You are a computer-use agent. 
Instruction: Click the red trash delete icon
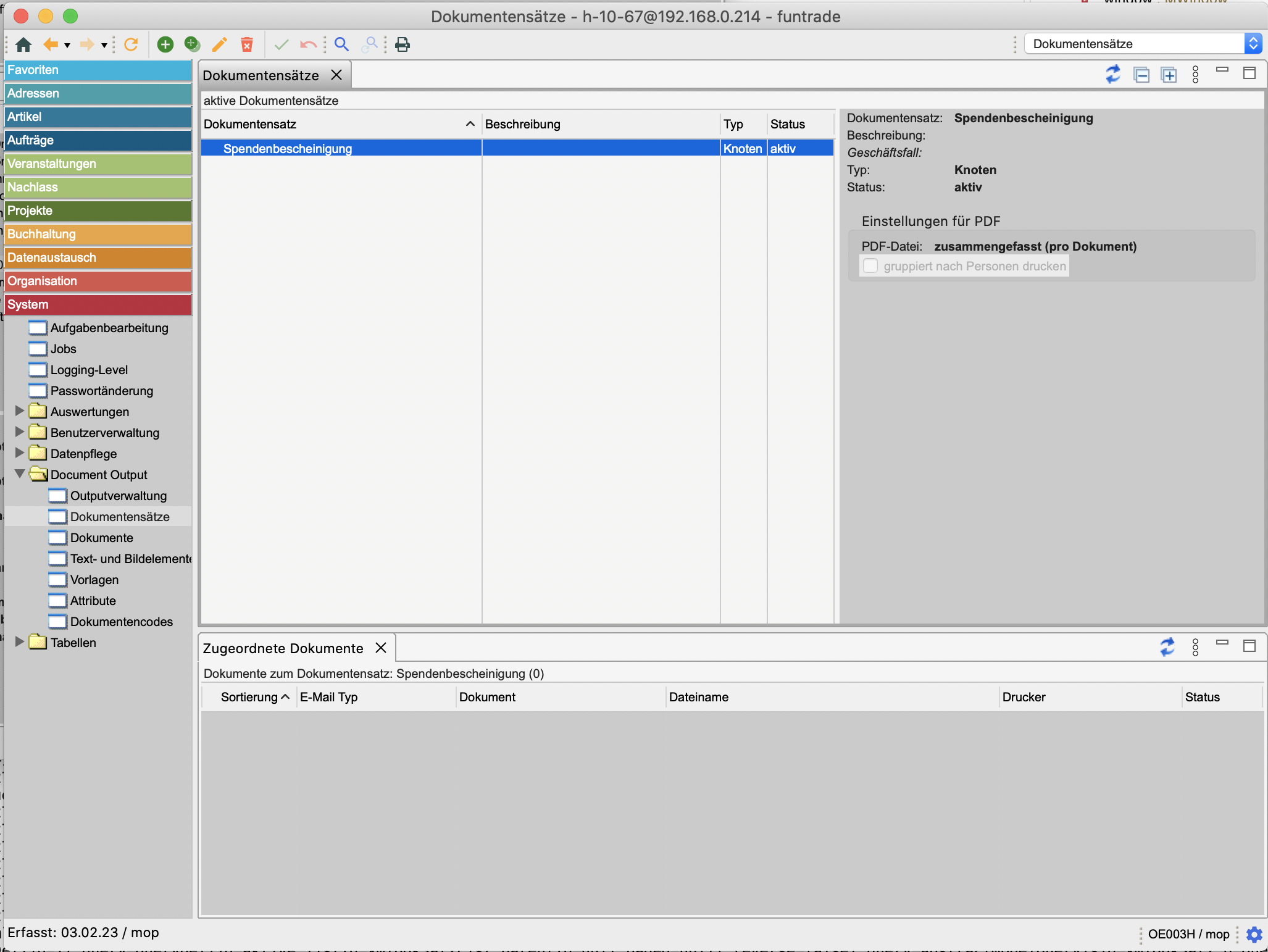247,44
